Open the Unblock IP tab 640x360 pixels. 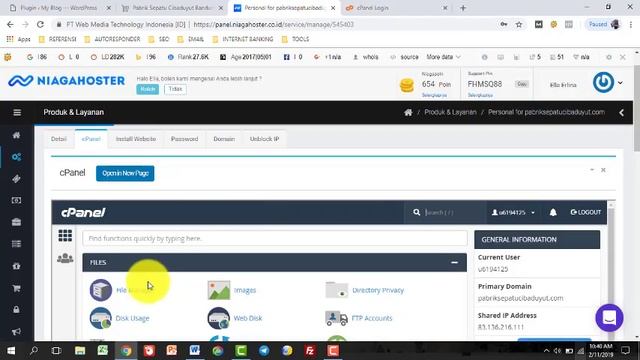click(264, 139)
